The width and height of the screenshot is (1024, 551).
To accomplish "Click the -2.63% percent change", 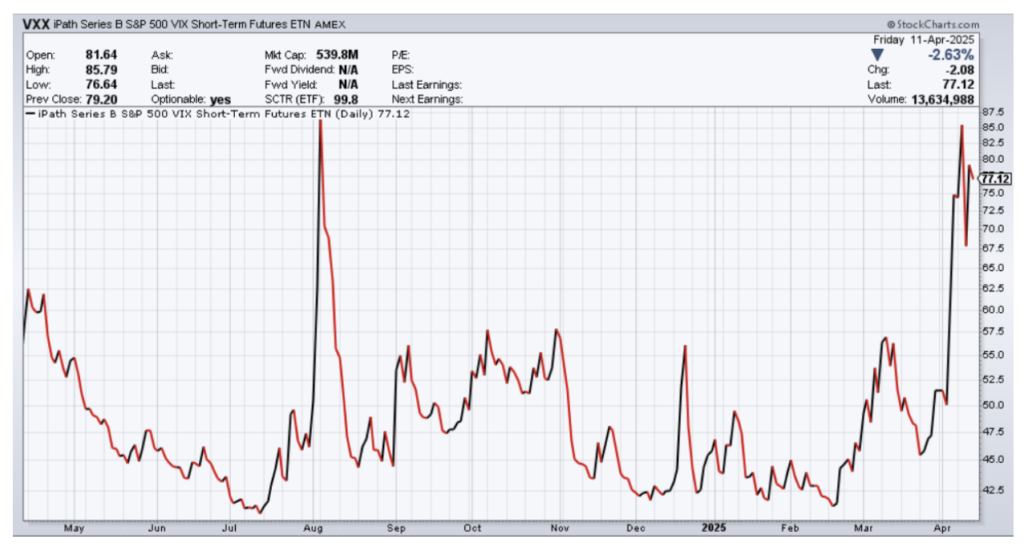I will point(951,55).
